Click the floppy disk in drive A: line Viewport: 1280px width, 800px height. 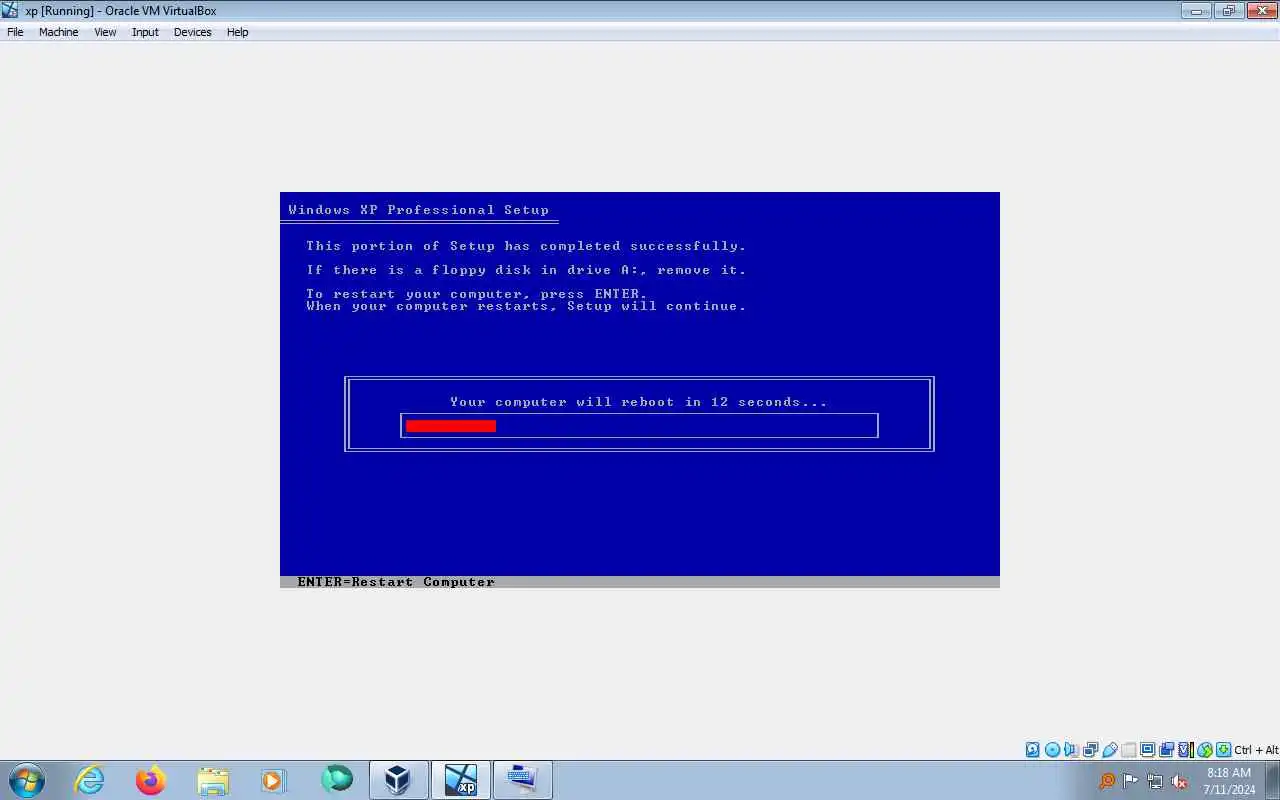click(x=526, y=270)
